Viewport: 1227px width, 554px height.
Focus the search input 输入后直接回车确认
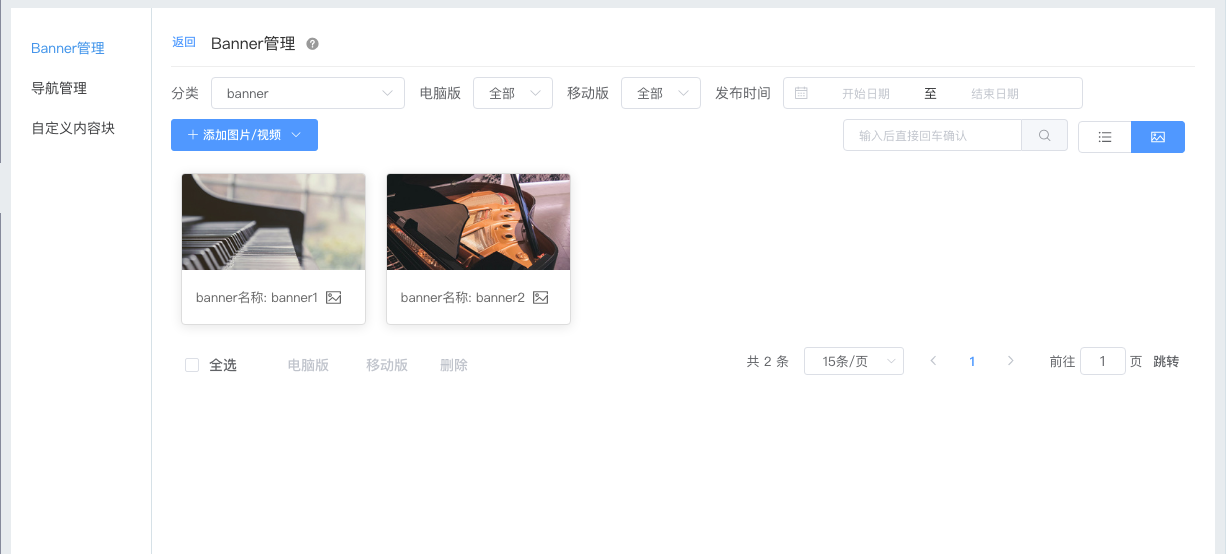932,136
